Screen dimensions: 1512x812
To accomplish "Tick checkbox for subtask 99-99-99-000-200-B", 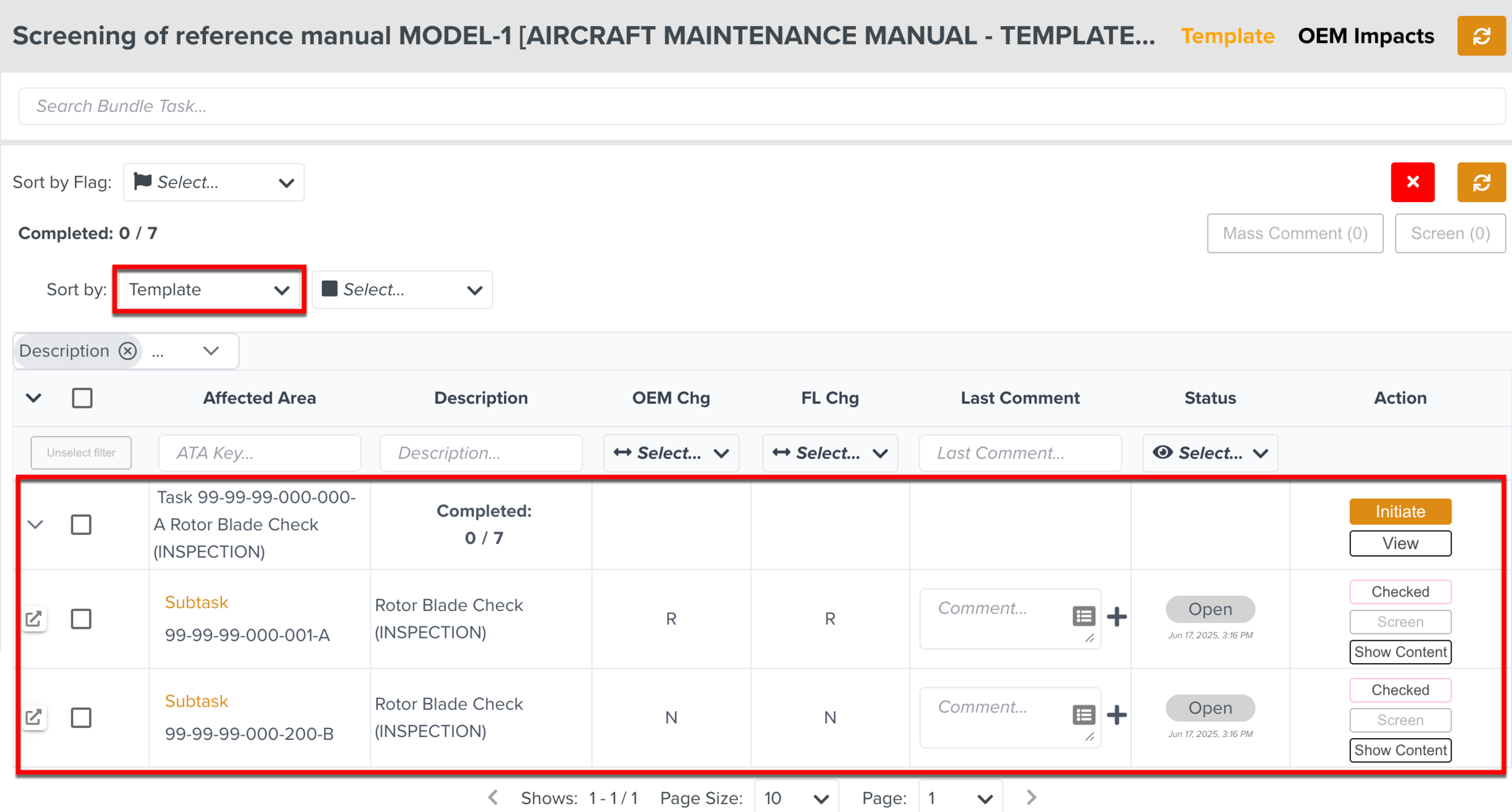I will point(81,718).
